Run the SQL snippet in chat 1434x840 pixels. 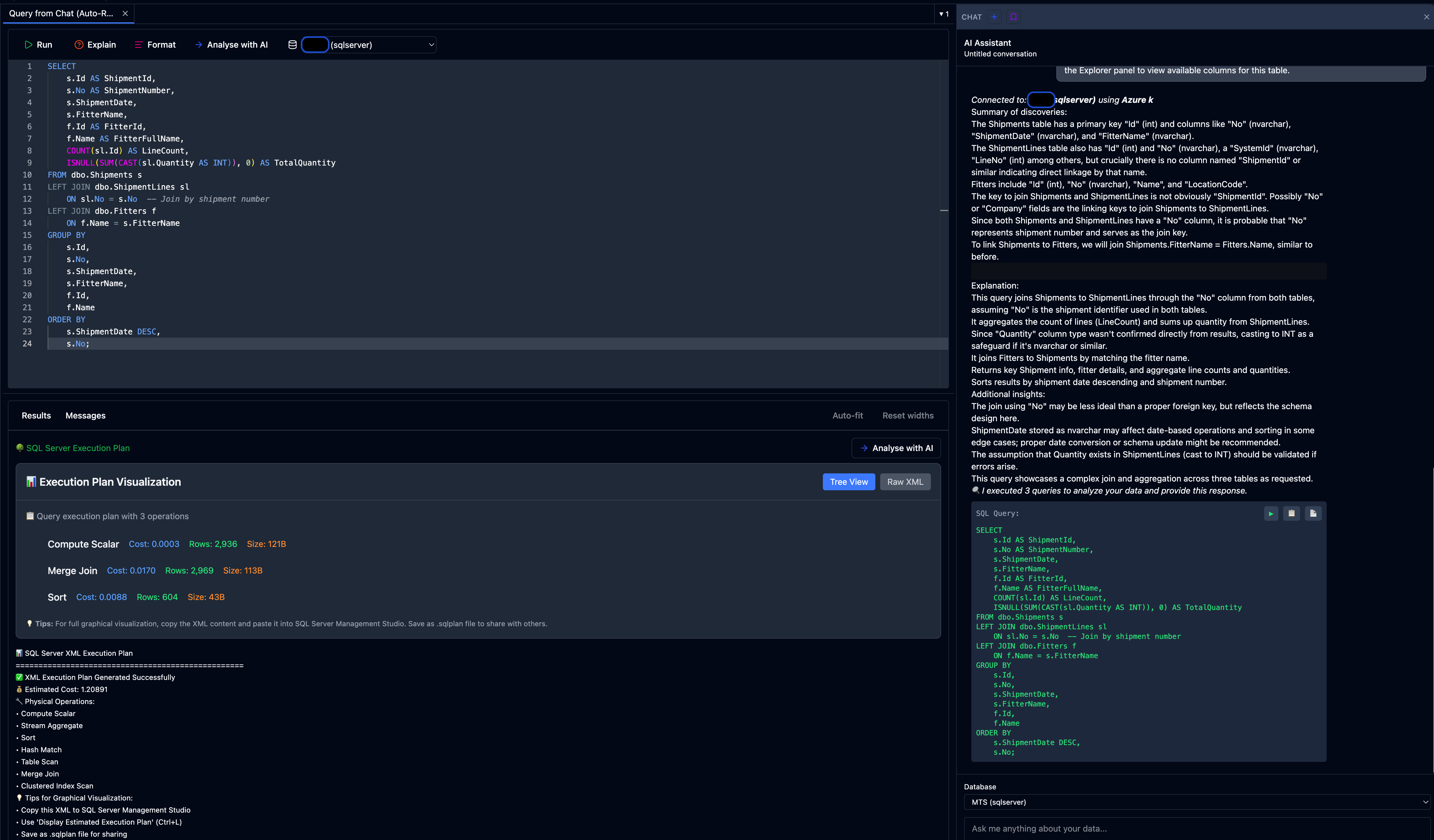(1271, 513)
